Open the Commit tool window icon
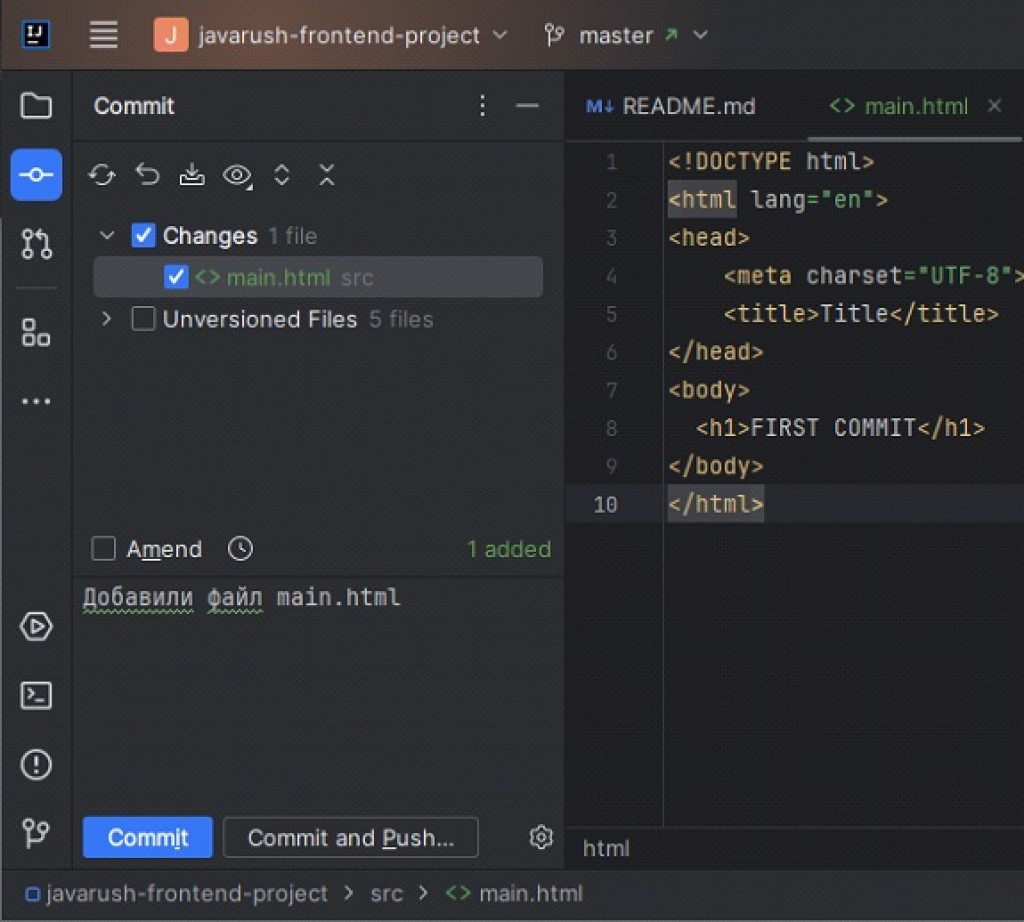The width and height of the screenshot is (1024, 922). [36, 174]
